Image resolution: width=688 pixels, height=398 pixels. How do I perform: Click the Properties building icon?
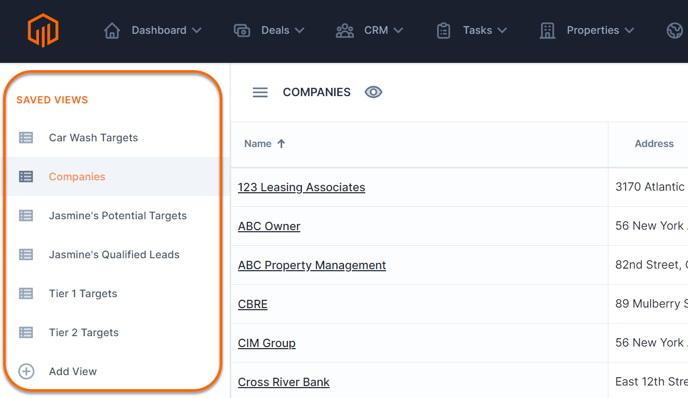[547, 30]
